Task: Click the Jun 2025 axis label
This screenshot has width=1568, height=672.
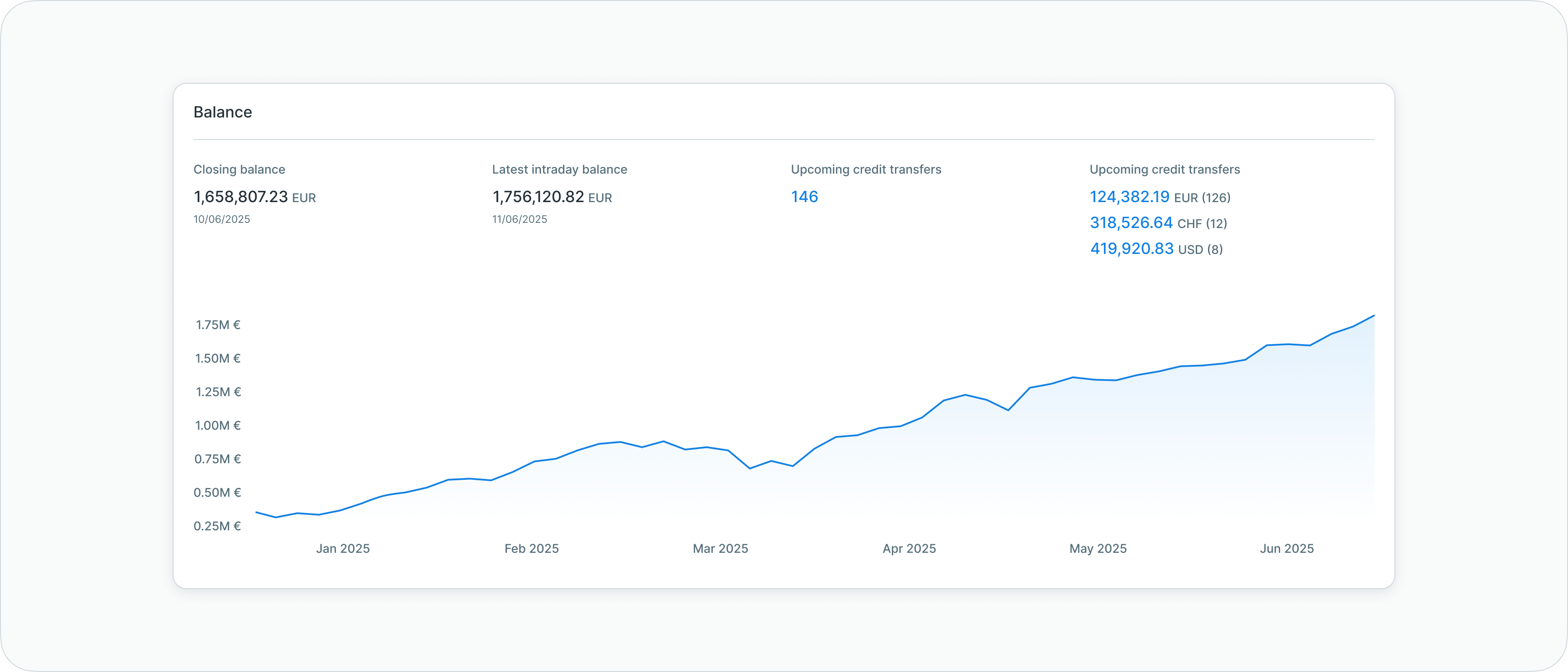Action: pos(1286,548)
